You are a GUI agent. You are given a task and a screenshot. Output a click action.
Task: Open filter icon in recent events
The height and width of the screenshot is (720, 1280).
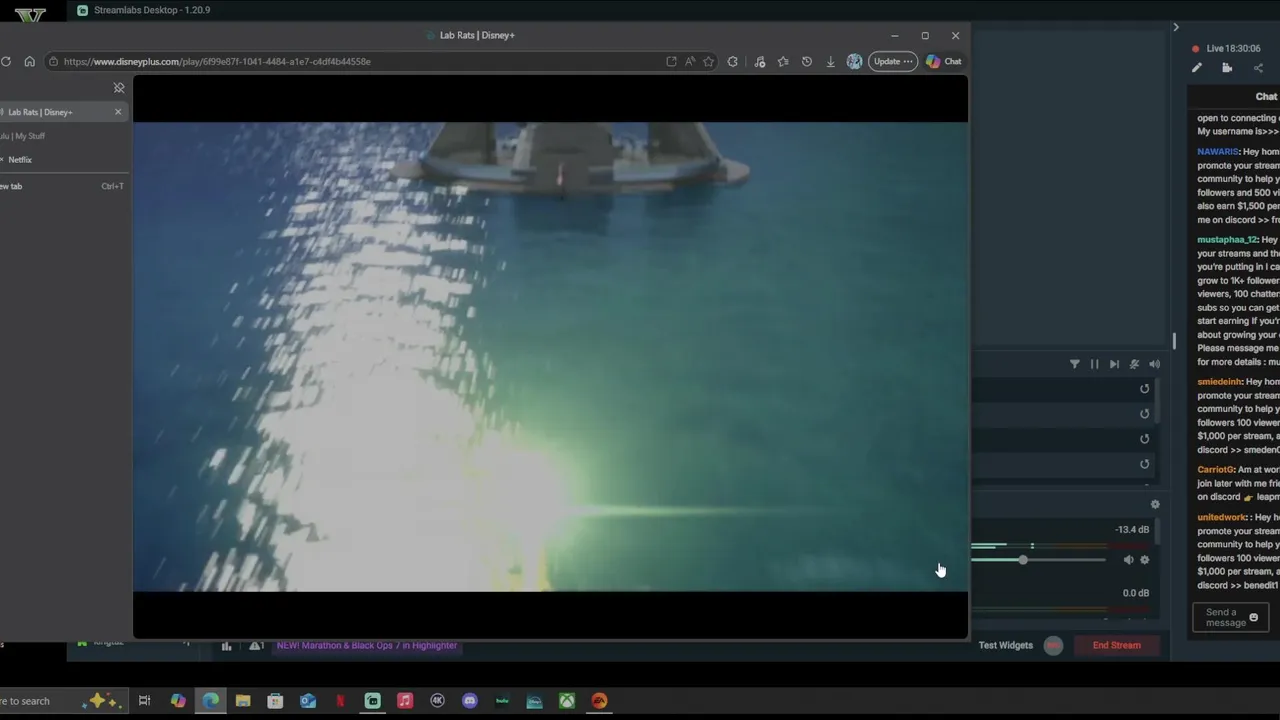point(1075,364)
